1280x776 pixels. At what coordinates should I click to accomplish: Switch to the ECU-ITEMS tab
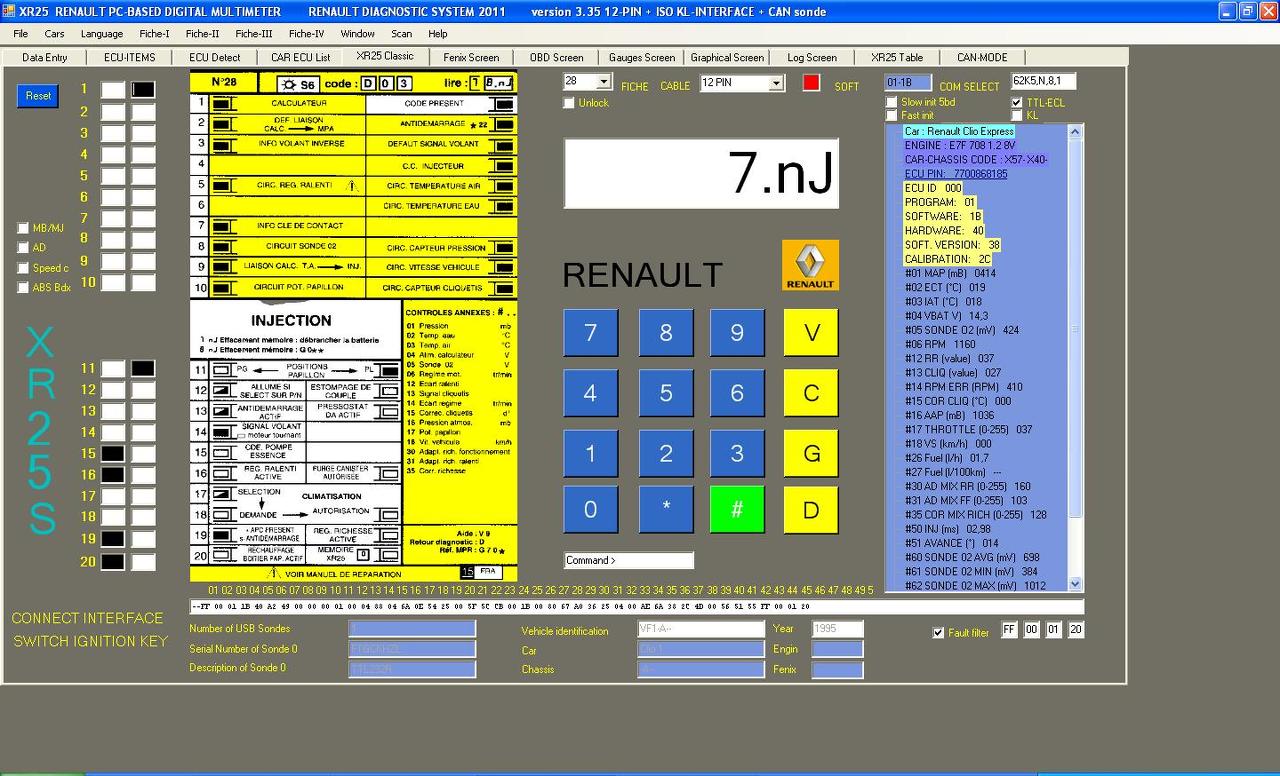coord(130,58)
